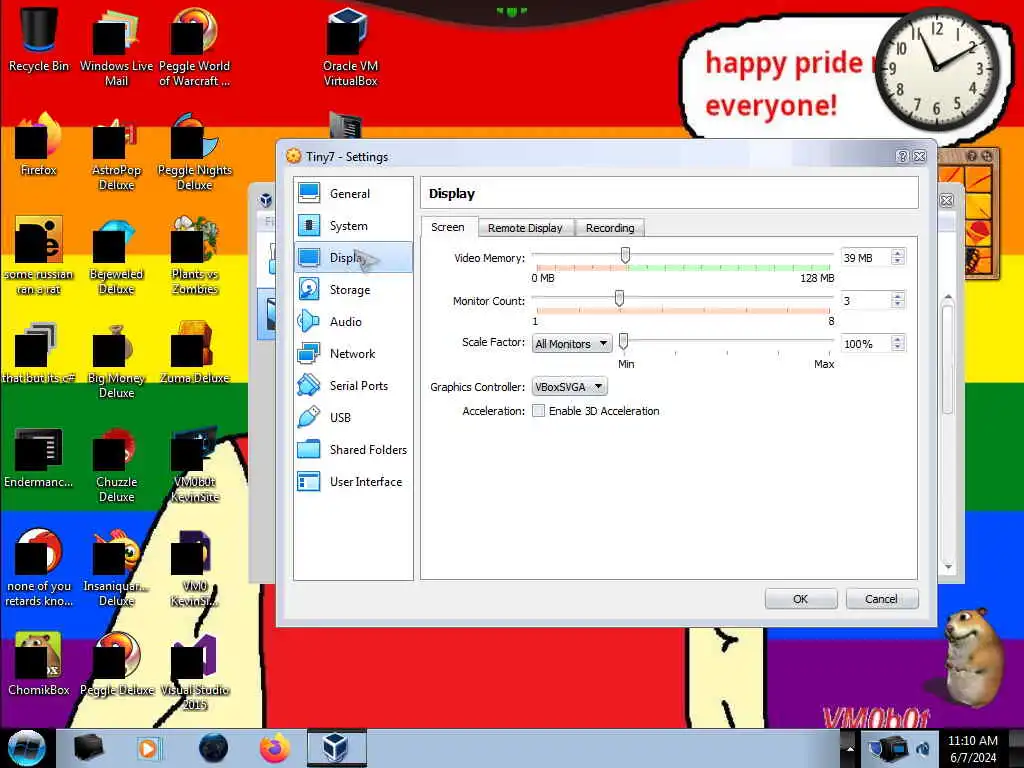The height and width of the screenshot is (768, 1024).
Task: Click the taskbar clock showing 11:10 AM
Action: point(973,749)
